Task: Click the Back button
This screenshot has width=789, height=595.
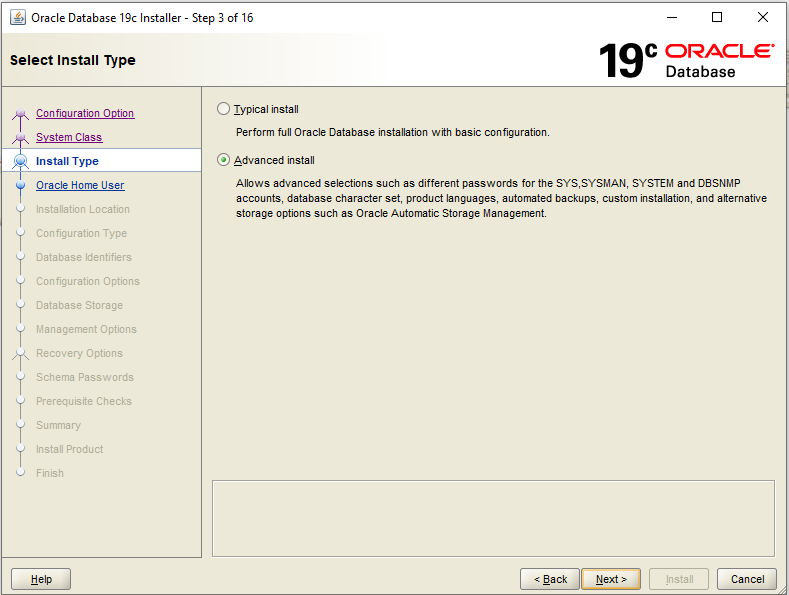Action: 550,579
